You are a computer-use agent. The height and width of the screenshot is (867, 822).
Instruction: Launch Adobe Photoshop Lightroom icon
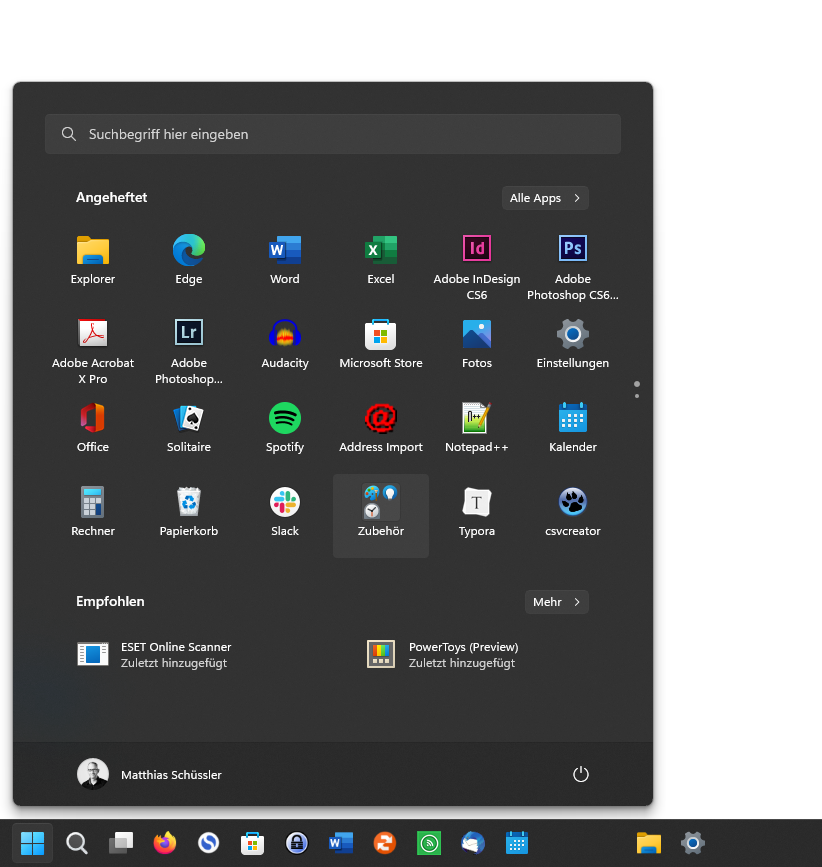[189, 351]
